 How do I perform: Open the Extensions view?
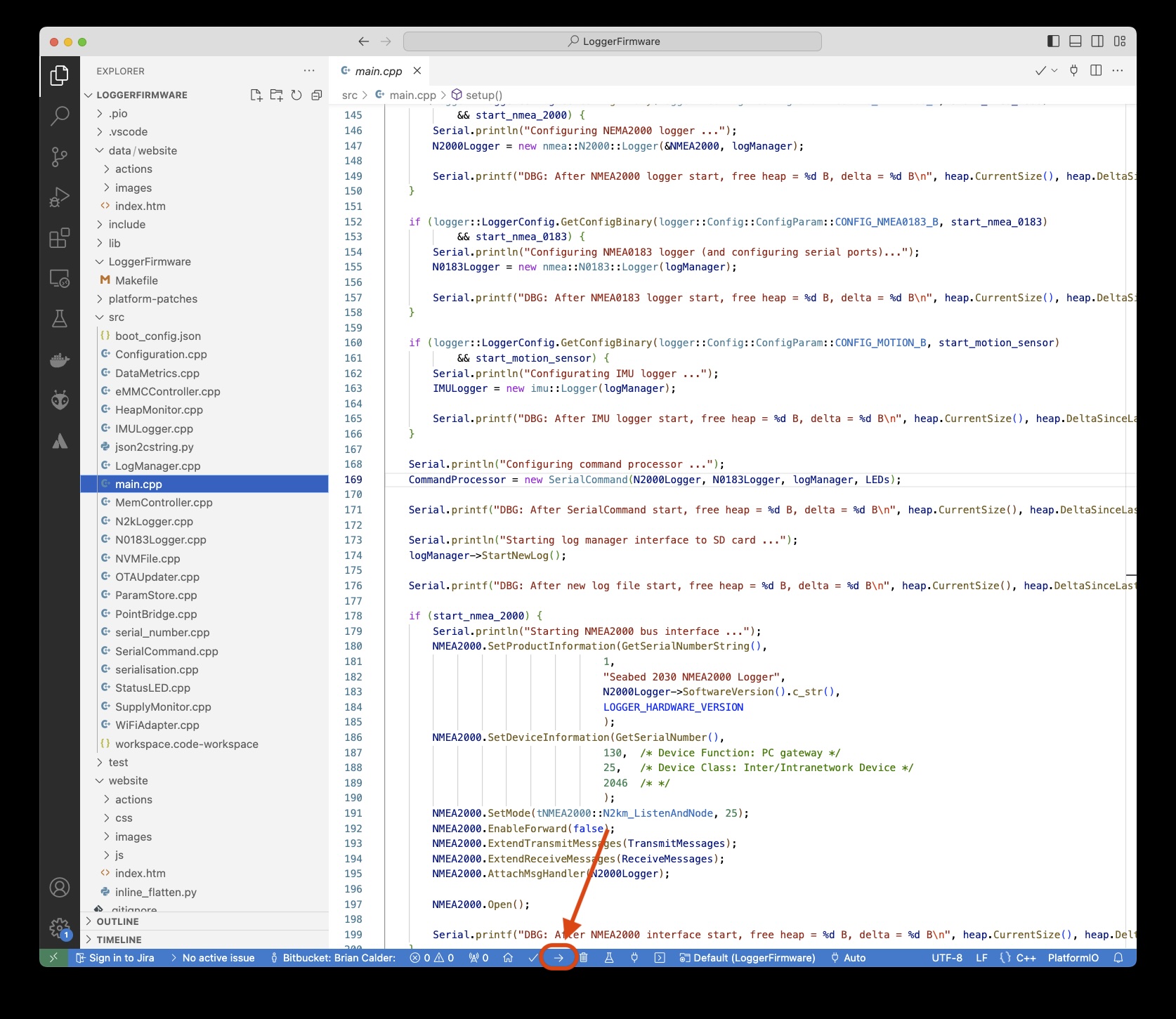click(x=60, y=238)
